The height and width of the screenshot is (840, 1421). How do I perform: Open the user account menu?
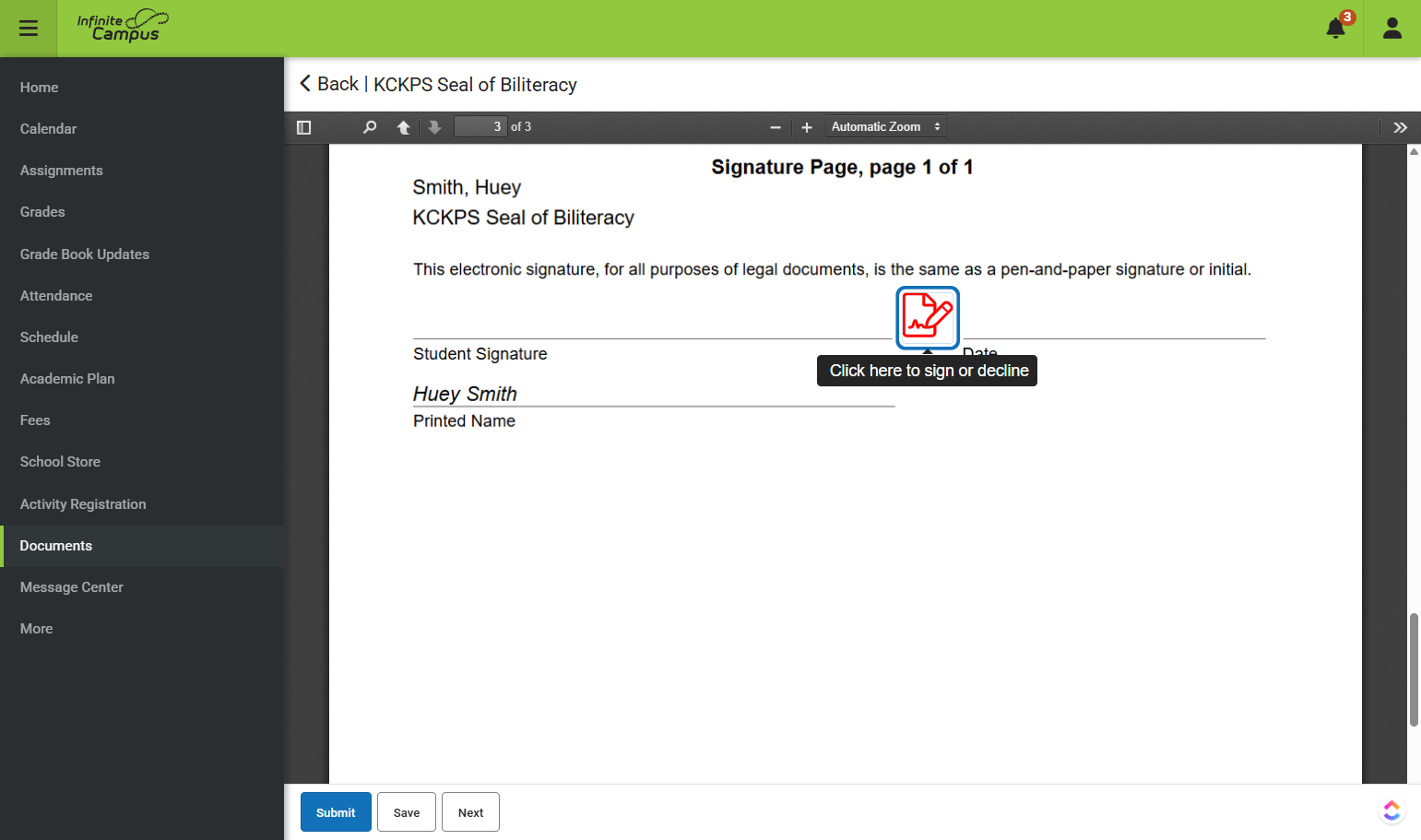coord(1392,29)
